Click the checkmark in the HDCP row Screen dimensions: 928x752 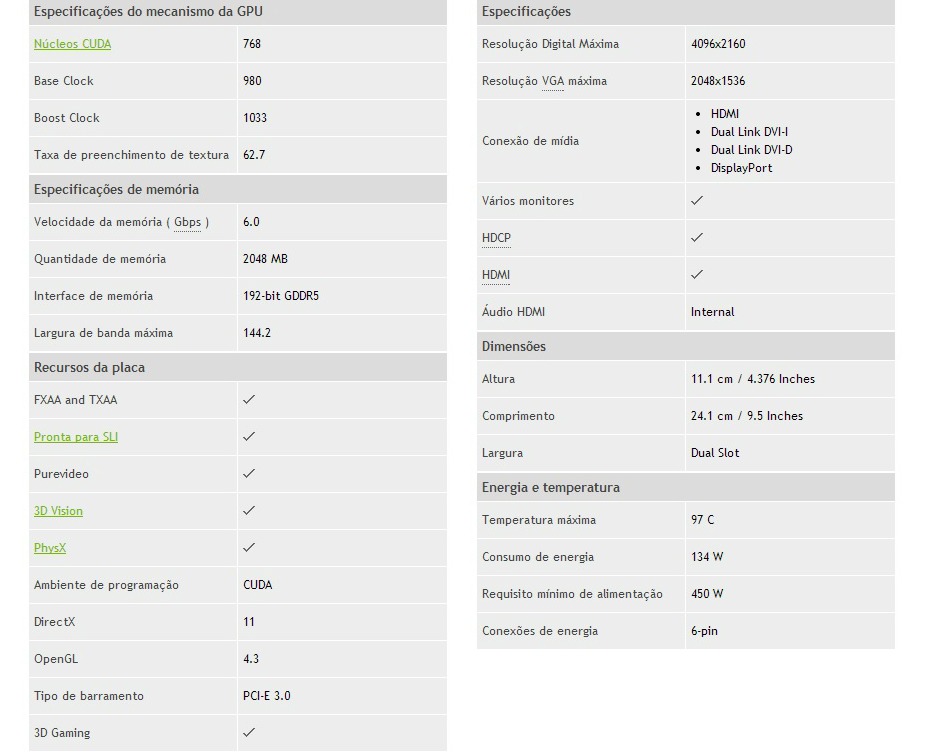click(697, 238)
